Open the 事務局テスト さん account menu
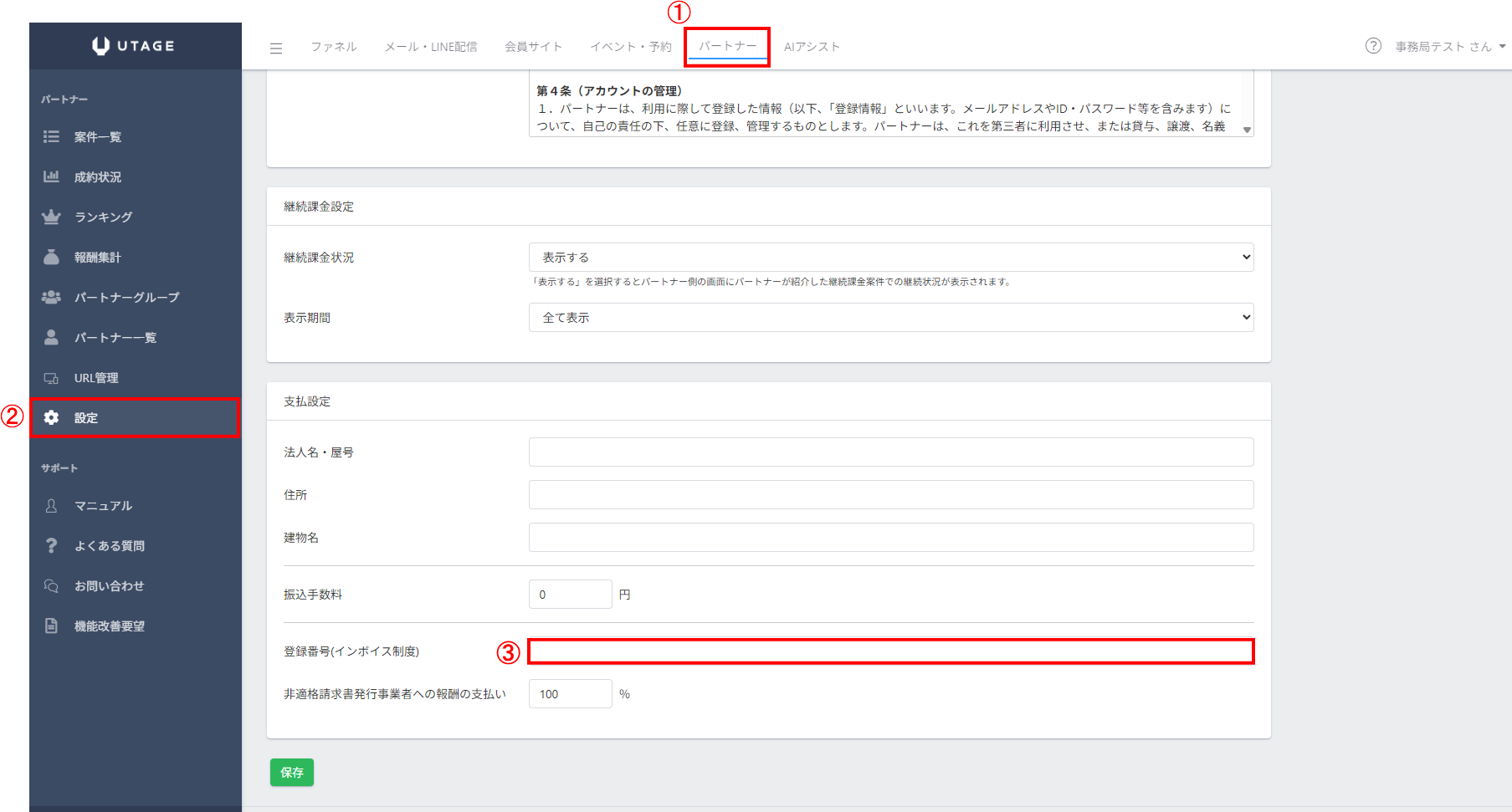Viewport: 1512px width, 812px height. pyautogui.click(x=1449, y=47)
